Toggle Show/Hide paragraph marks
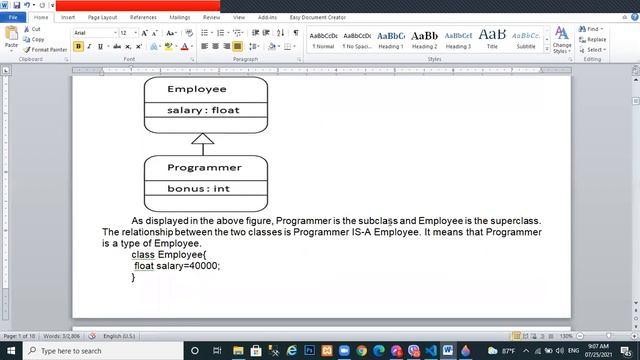This screenshot has width=640, height=360. coord(296,33)
